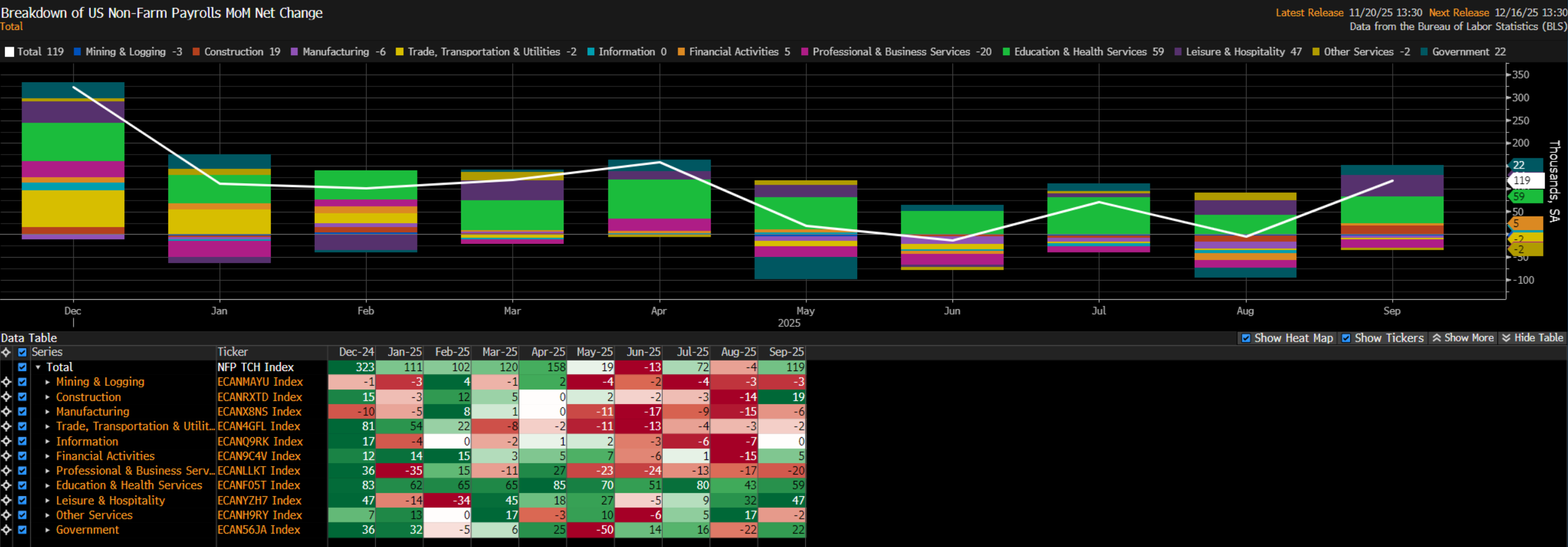
Task: Click the Government legend color swatch
Action: coord(1424,52)
